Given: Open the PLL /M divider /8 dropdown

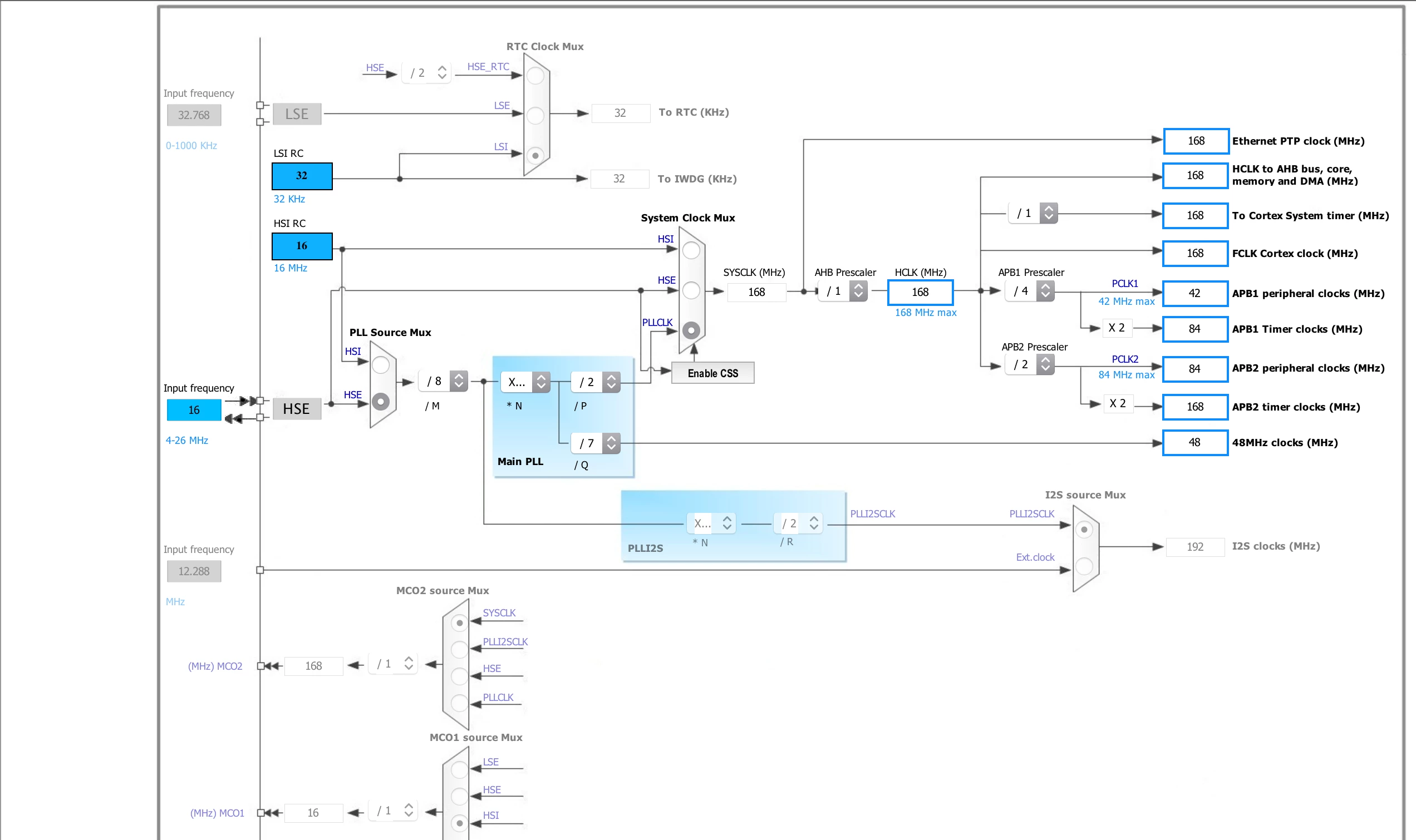Looking at the screenshot, I should pyautogui.click(x=443, y=382).
